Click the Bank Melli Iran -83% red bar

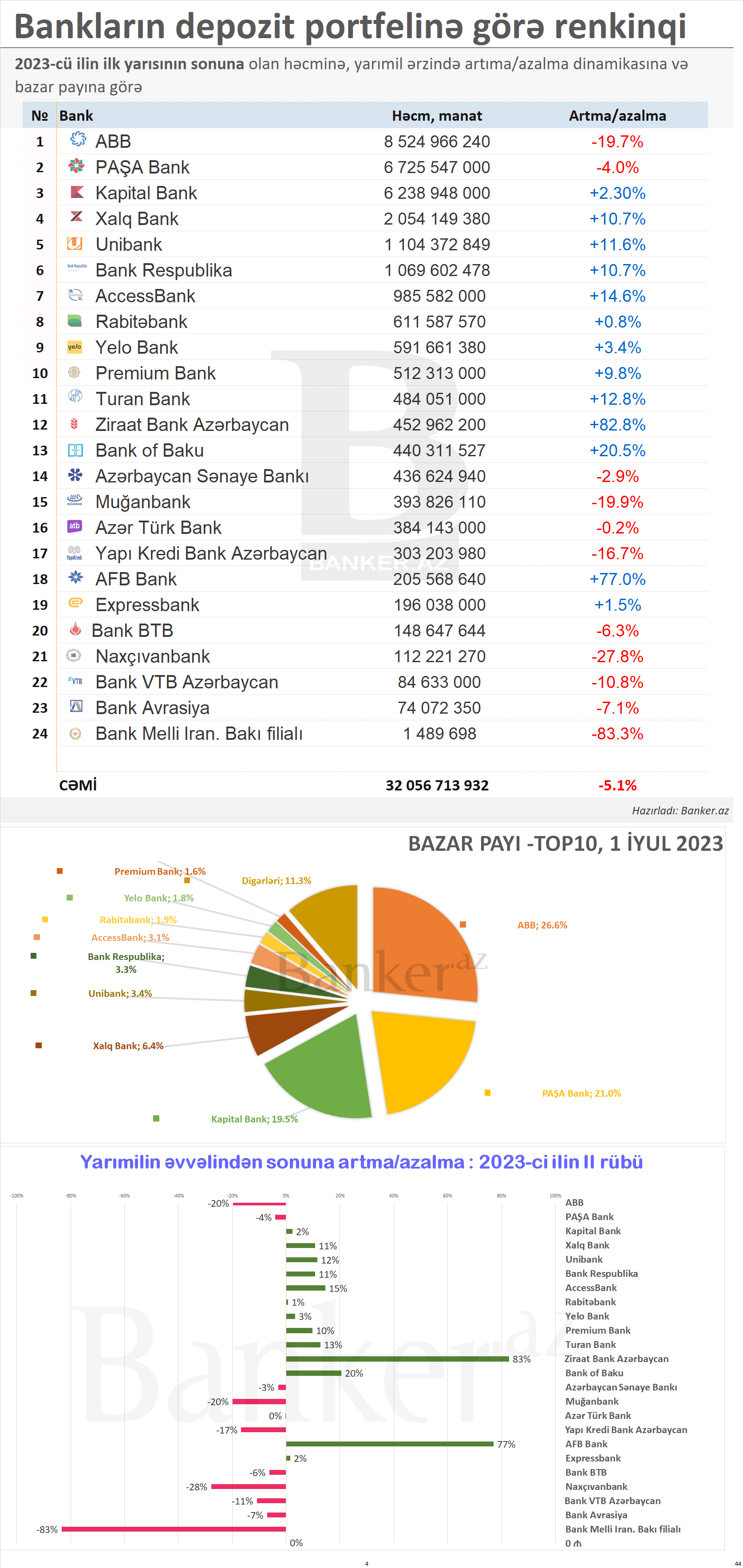[x=174, y=1529]
